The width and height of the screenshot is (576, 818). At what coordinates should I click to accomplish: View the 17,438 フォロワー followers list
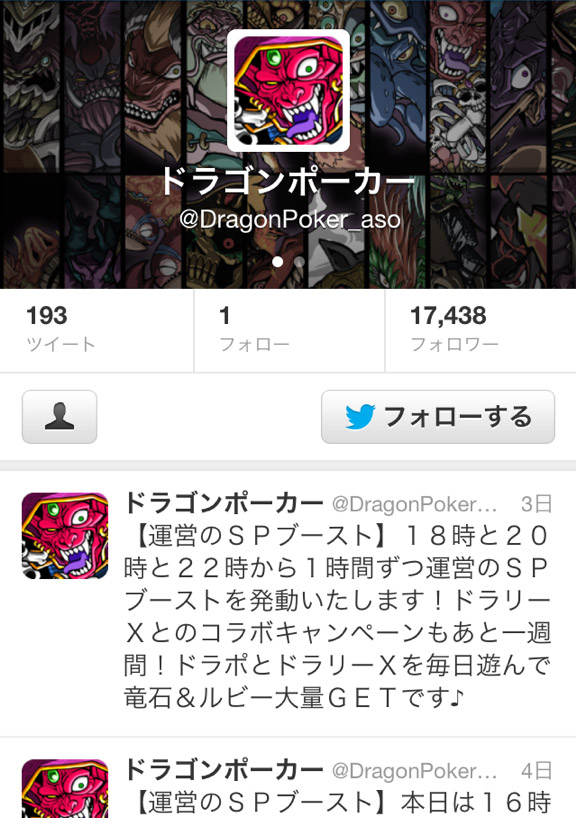481,331
